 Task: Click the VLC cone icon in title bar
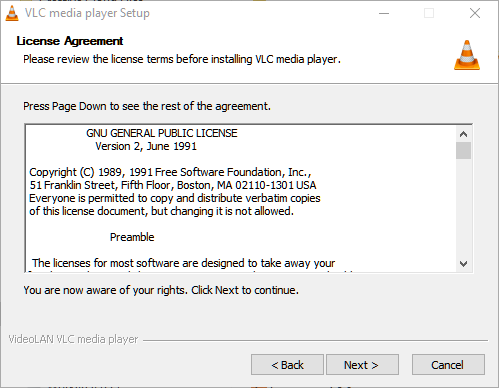[x=12, y=13]
